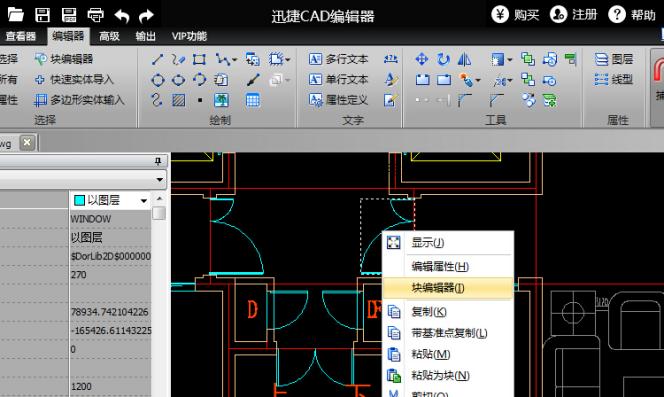Click 多边形实体输入 in the ribbon
The height and width of the screenshot is (397, 664).
coord(80,100)
